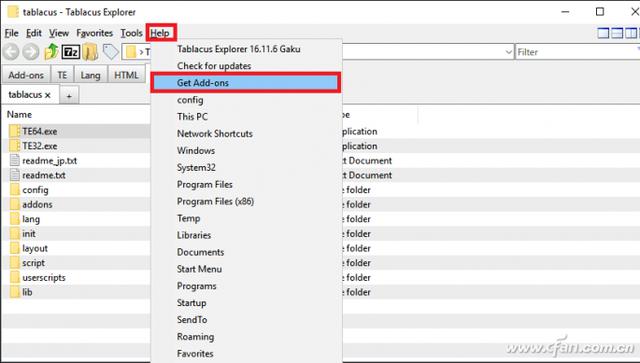This screenshot has height=363, width=640.
Task: Open the Edit menu
Action: [x=34, y=33]
